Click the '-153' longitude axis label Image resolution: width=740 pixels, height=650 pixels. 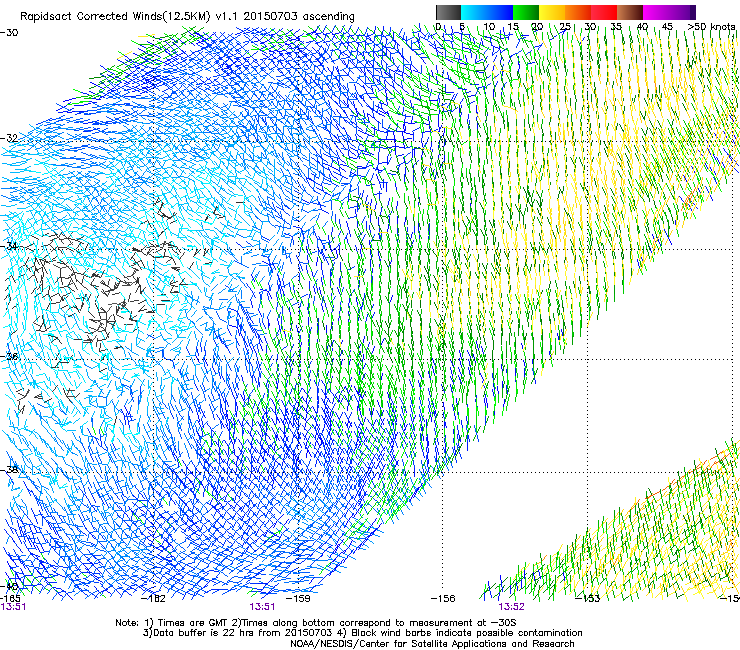587,599
